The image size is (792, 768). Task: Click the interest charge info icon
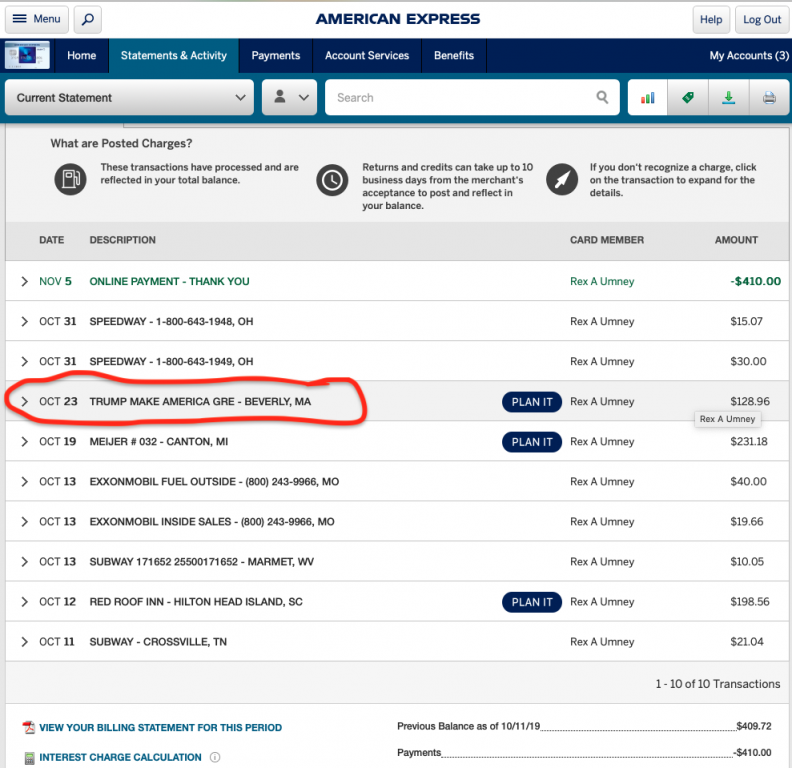click(x=215, y=757)
